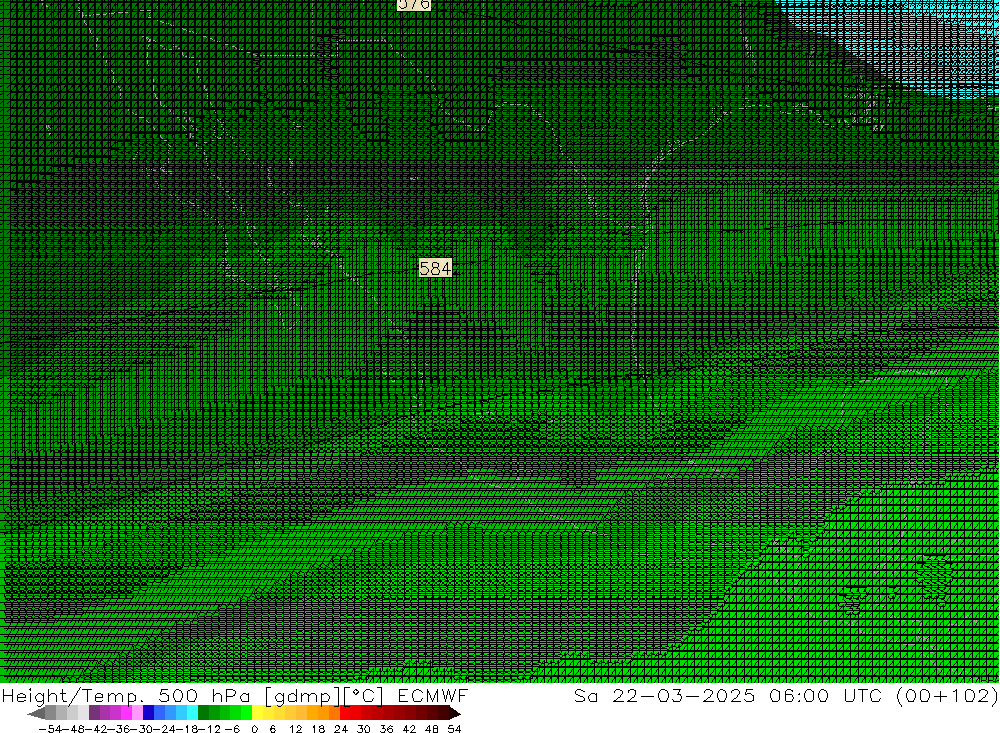Viewport: 1000px width, 733px height.
Task: Click the 576 contour label at the top edge
Action: pos(414,4)
